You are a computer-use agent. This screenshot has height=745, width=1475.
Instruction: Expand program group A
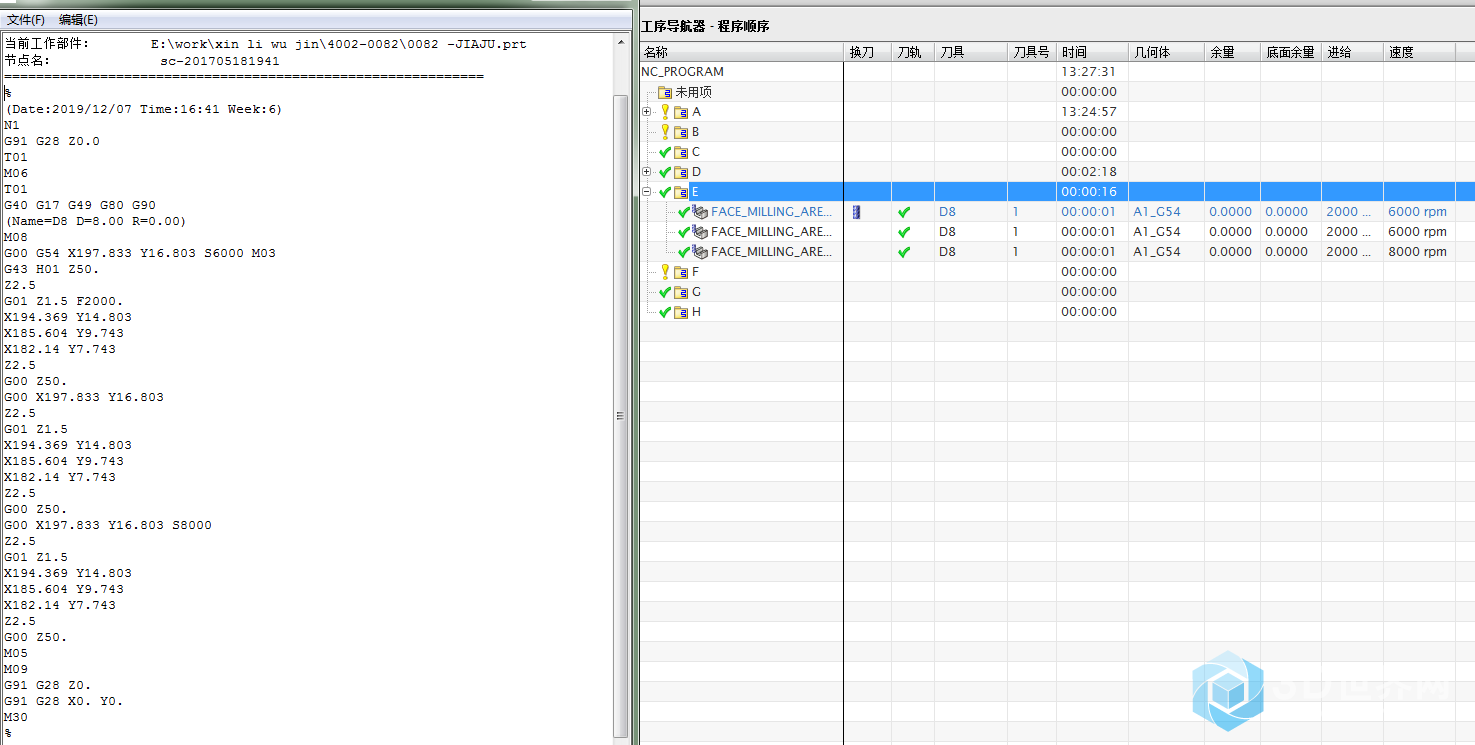click(647, 112)
